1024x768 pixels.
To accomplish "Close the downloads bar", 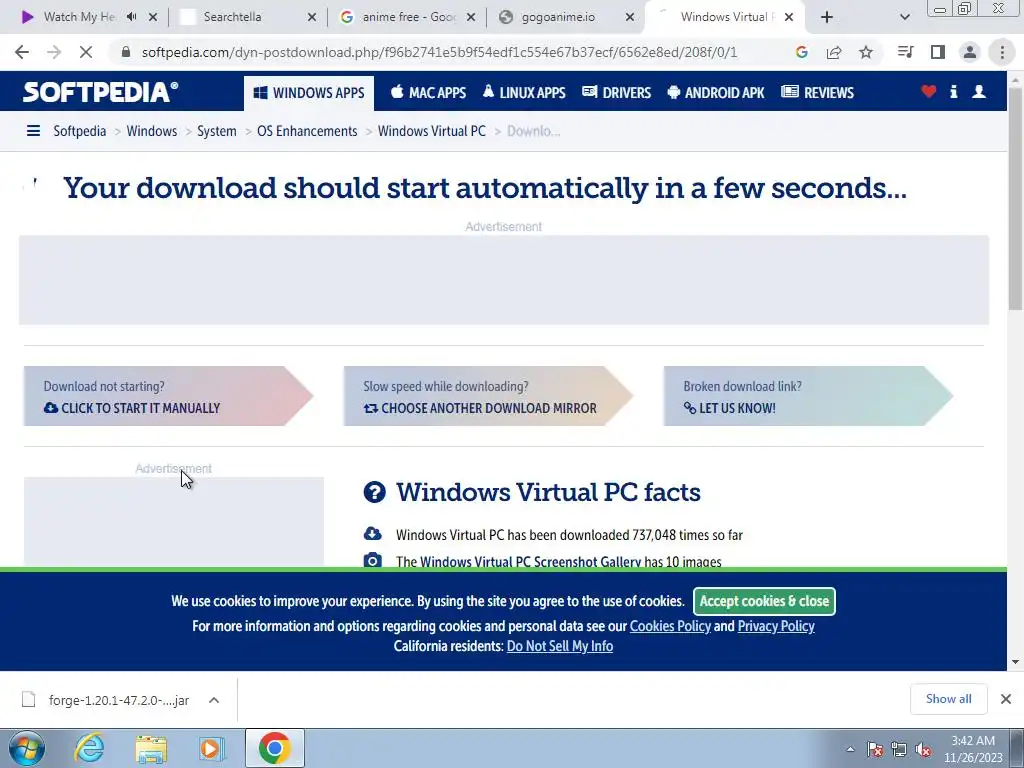I will click(1006, 699).
